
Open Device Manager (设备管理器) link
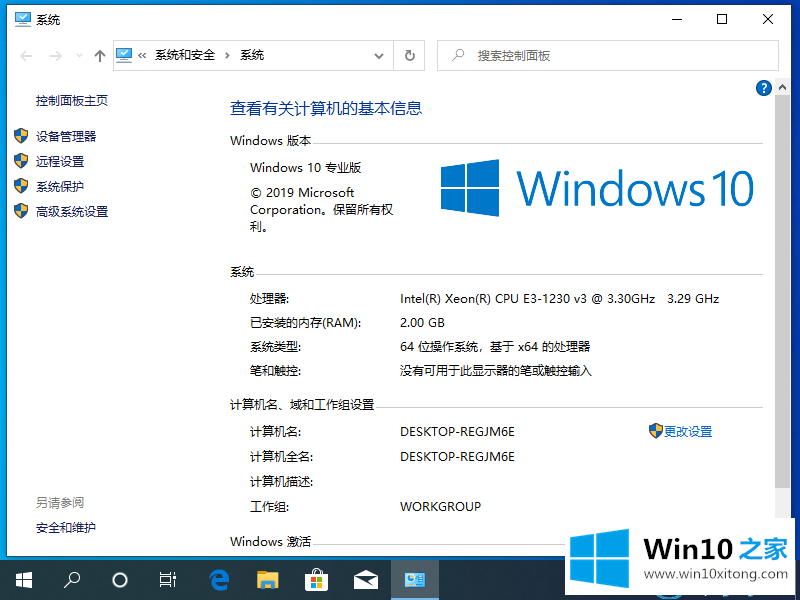(x=66, y=136)
